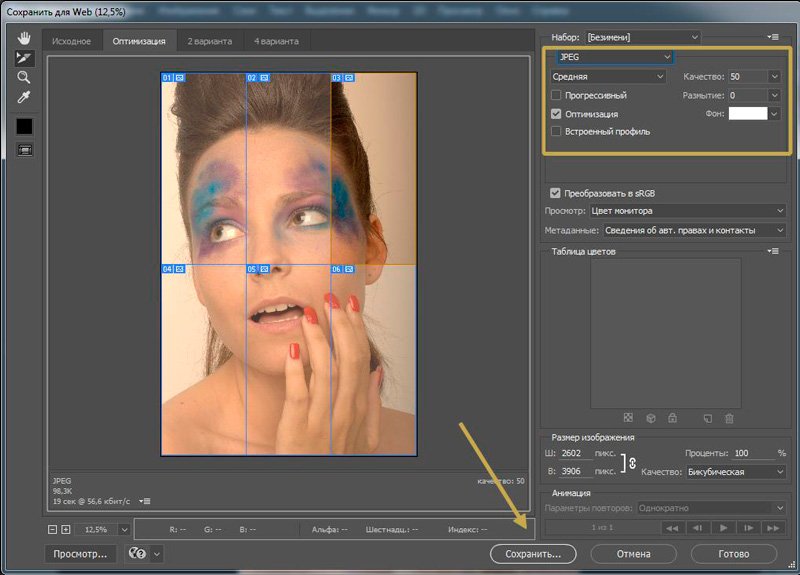Click the browser preview icon
The image size is (800, 575).
137,554
